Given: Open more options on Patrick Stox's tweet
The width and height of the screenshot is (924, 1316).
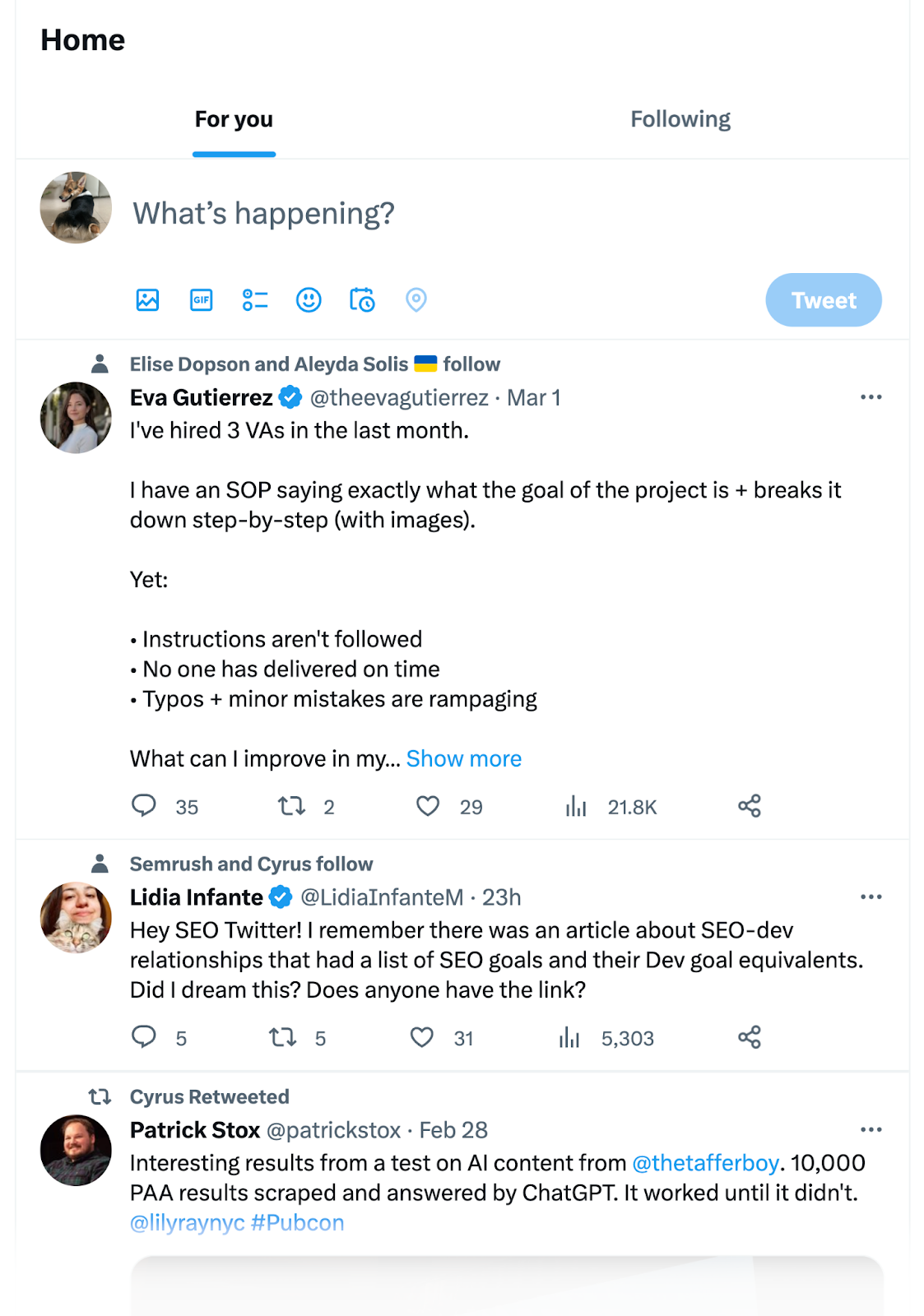Looking at the screenshot, I should point(871,1130).
